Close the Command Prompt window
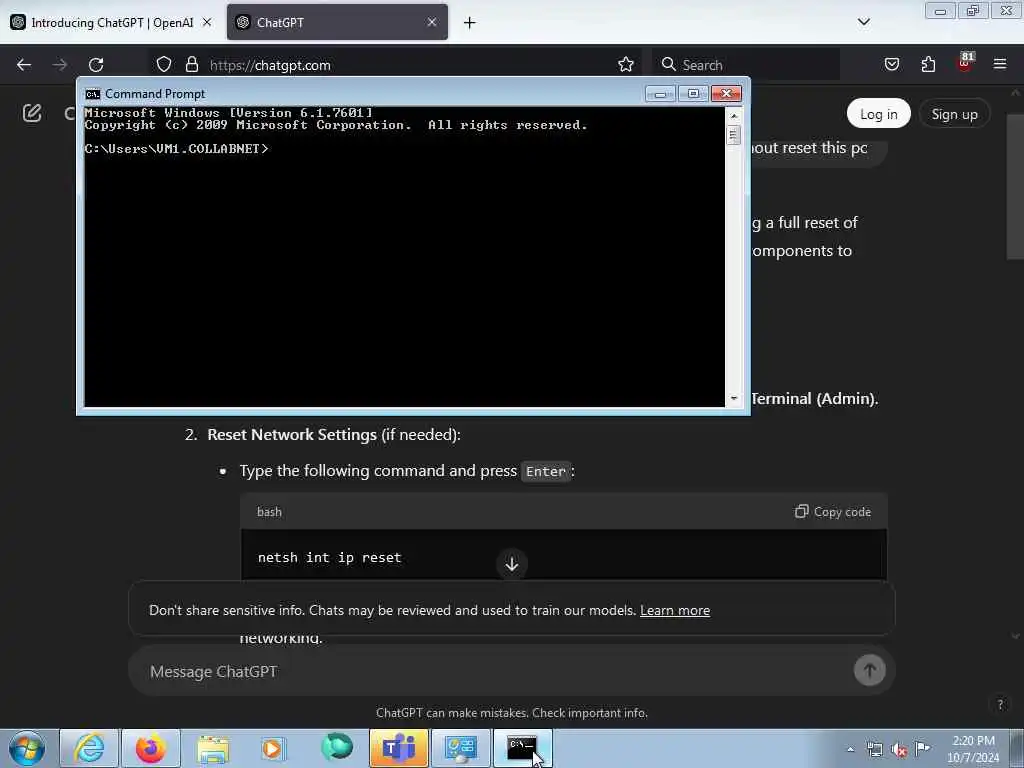This screenshot has height=768, width=1024. tap(726, 94)
